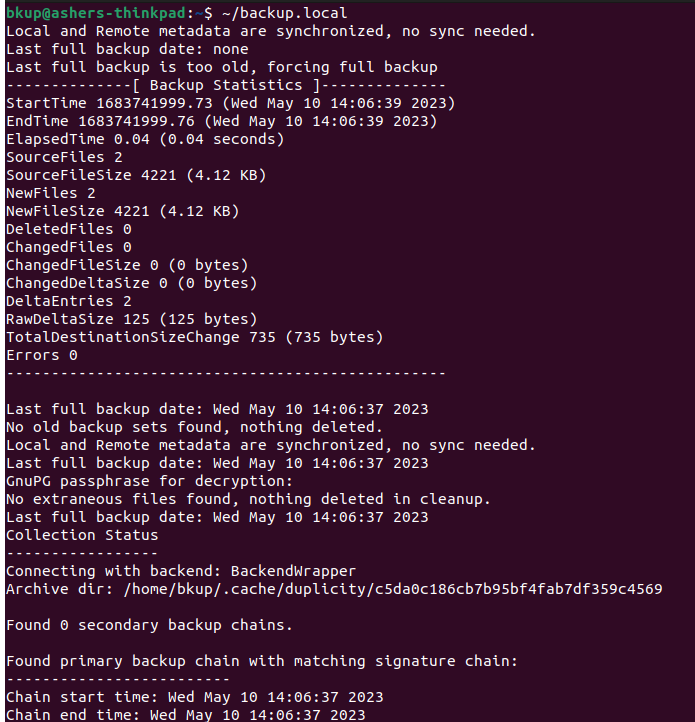
Task: Click the RawDeltaSize 125 line
Action: pos(131,319)
